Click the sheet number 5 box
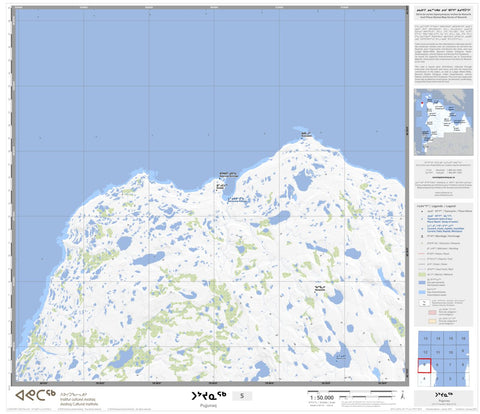The width and height of the screenshot is (480, 414). [x=242, y=396]
